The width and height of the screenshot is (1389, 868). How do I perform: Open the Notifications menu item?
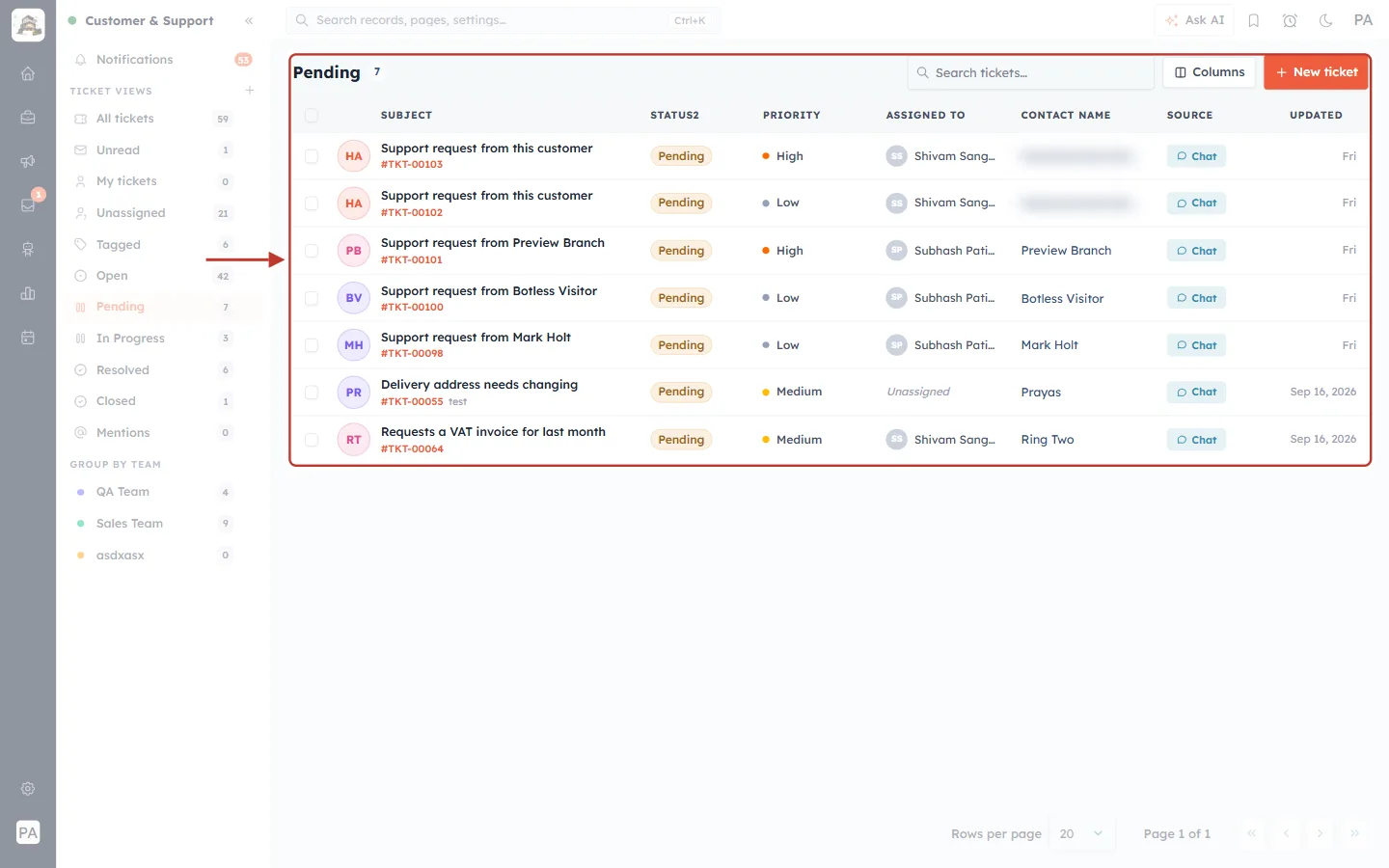[162, 60]
